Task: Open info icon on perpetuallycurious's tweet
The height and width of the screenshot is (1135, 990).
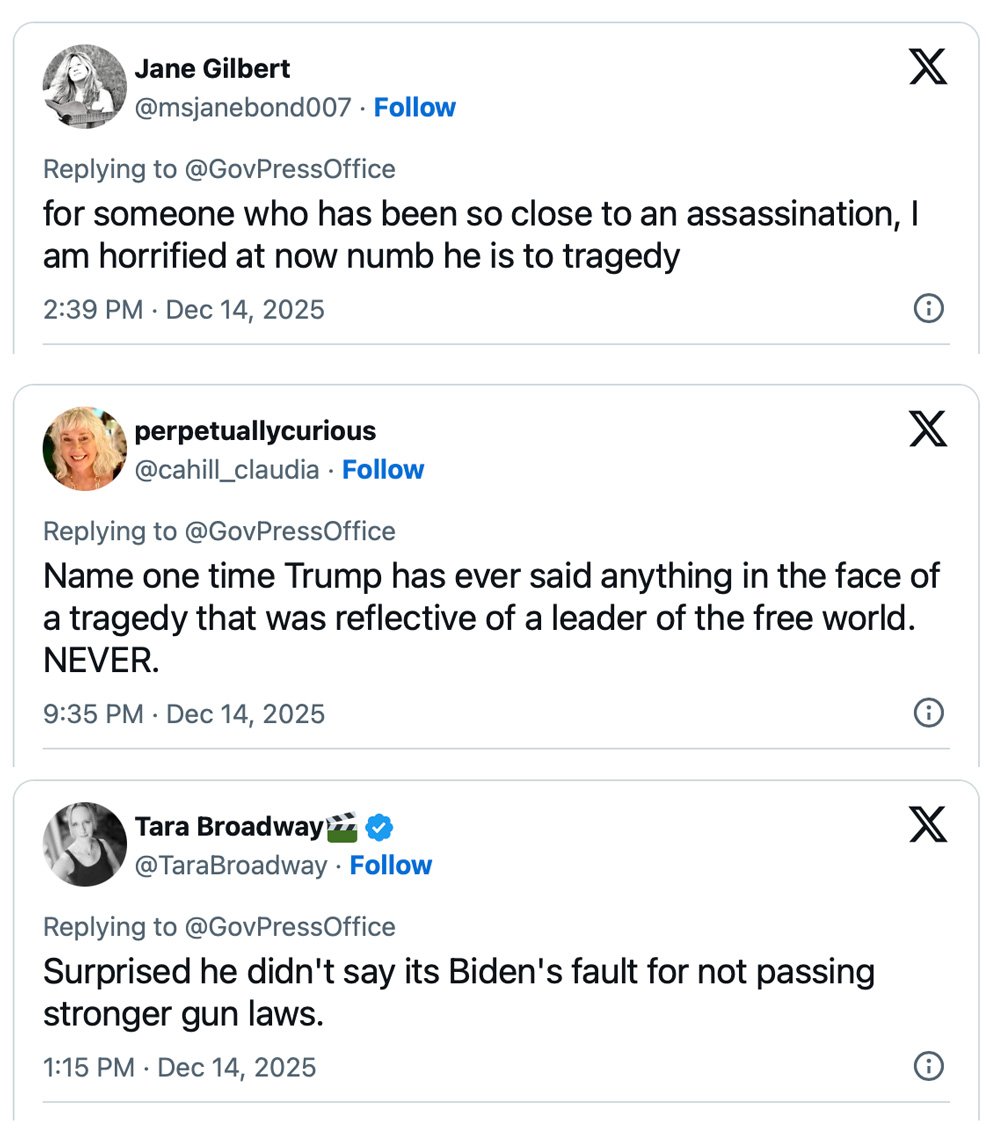Action: [x=929, y=713]
